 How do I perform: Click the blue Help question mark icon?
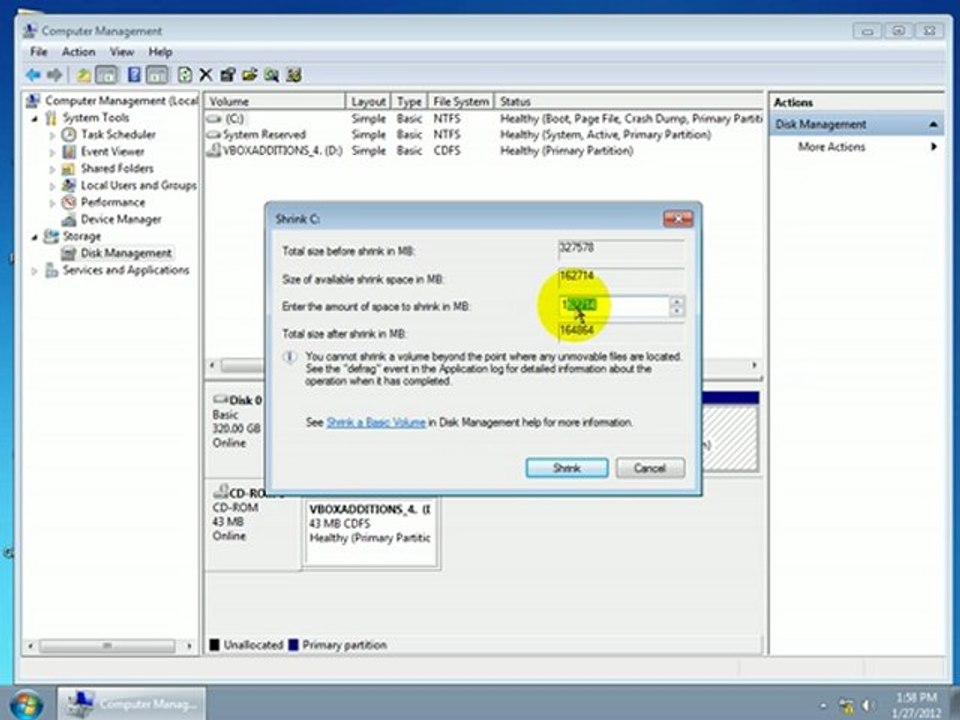[x=134, y=75]
